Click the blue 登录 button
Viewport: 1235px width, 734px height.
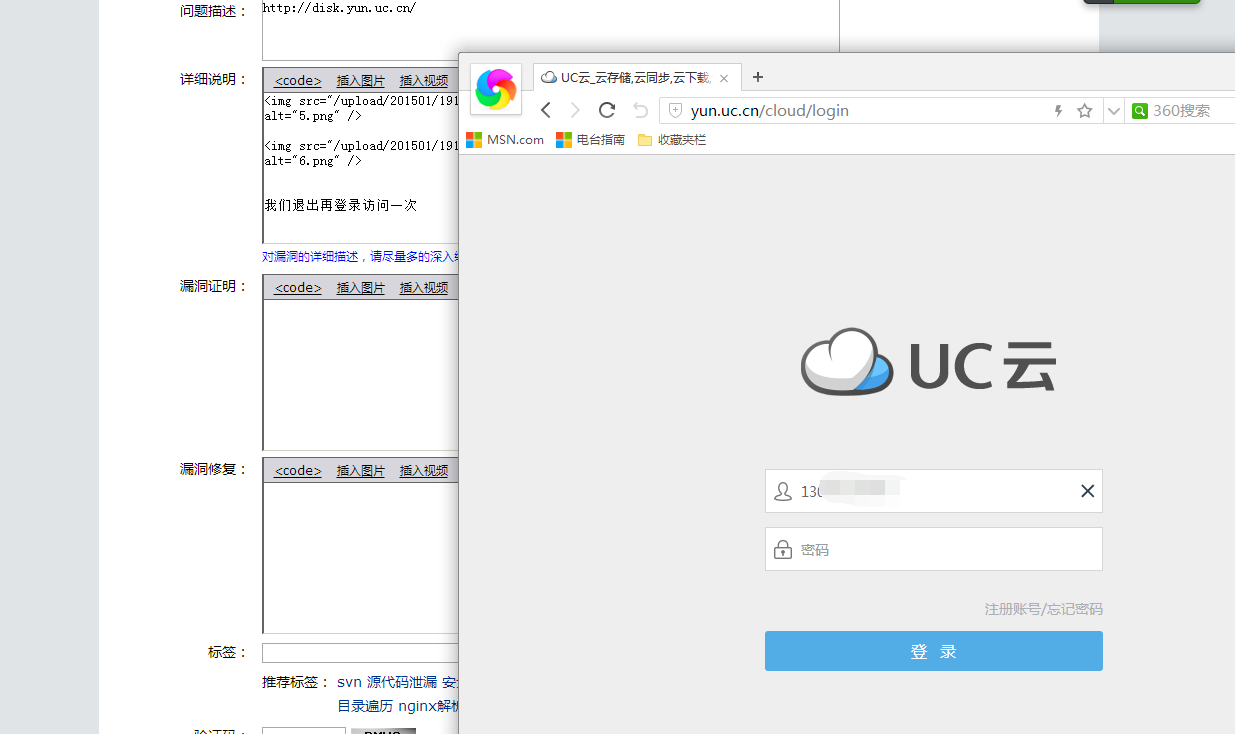click(934, 651)
